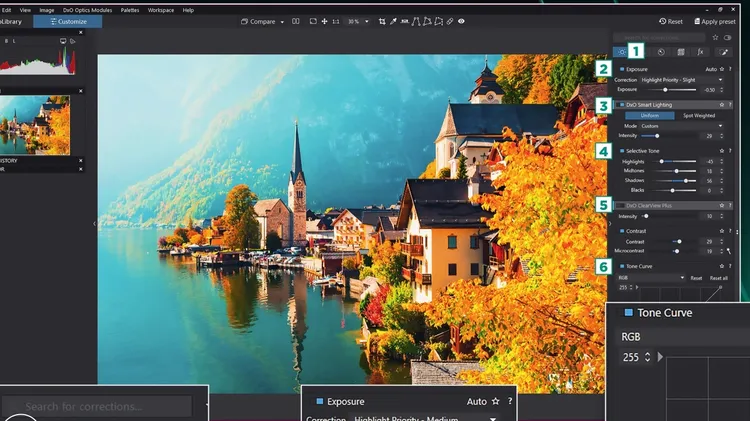This screenshot has width=750, height=421.
Task: Expand the Compare dropdown arrow
Action: [x=282, y=21]
